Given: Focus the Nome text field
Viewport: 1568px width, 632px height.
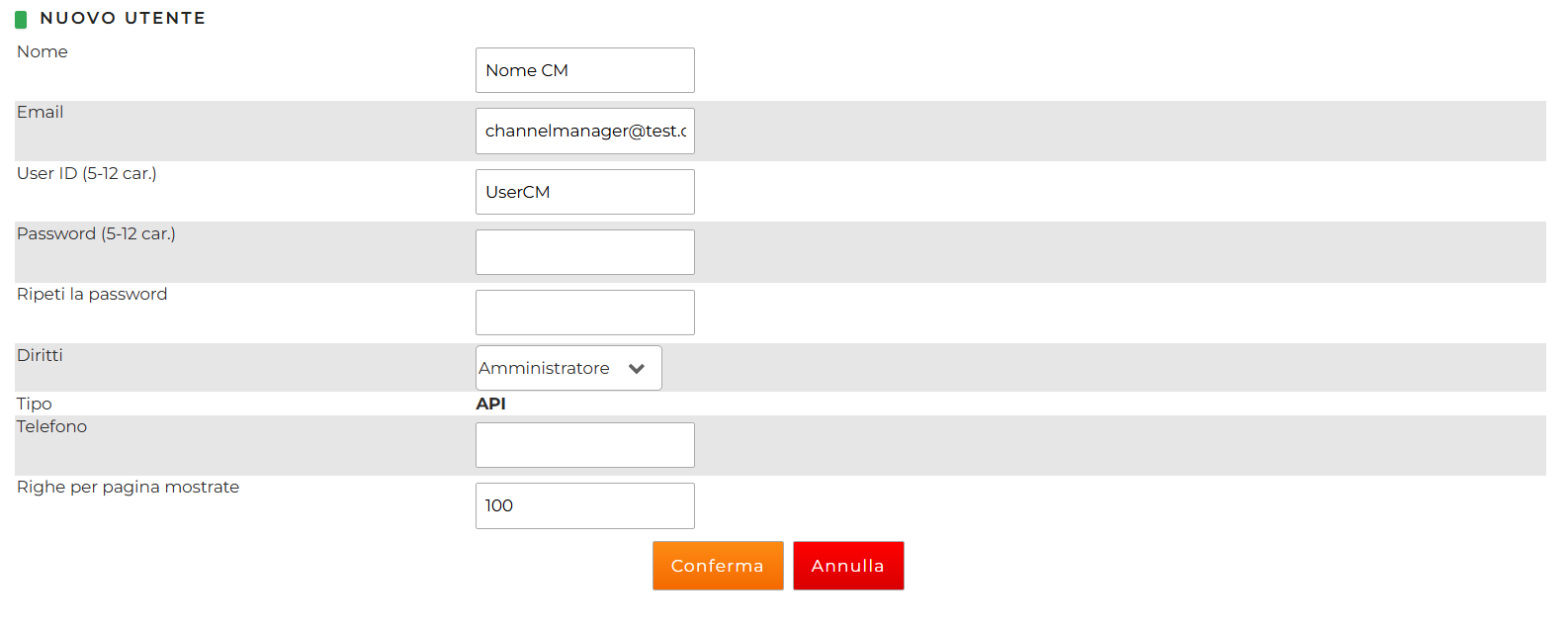Looking at the screenshot, I should pos(584,70).
